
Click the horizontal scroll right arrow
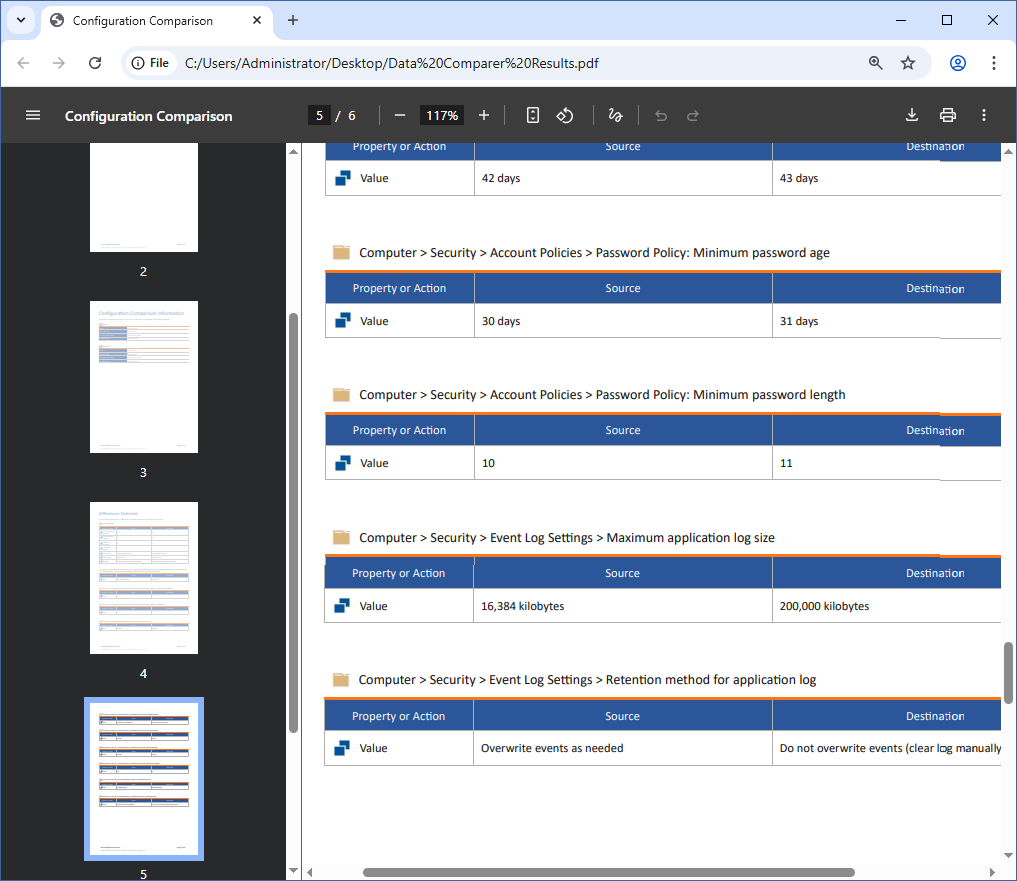(x=992, y=872)
